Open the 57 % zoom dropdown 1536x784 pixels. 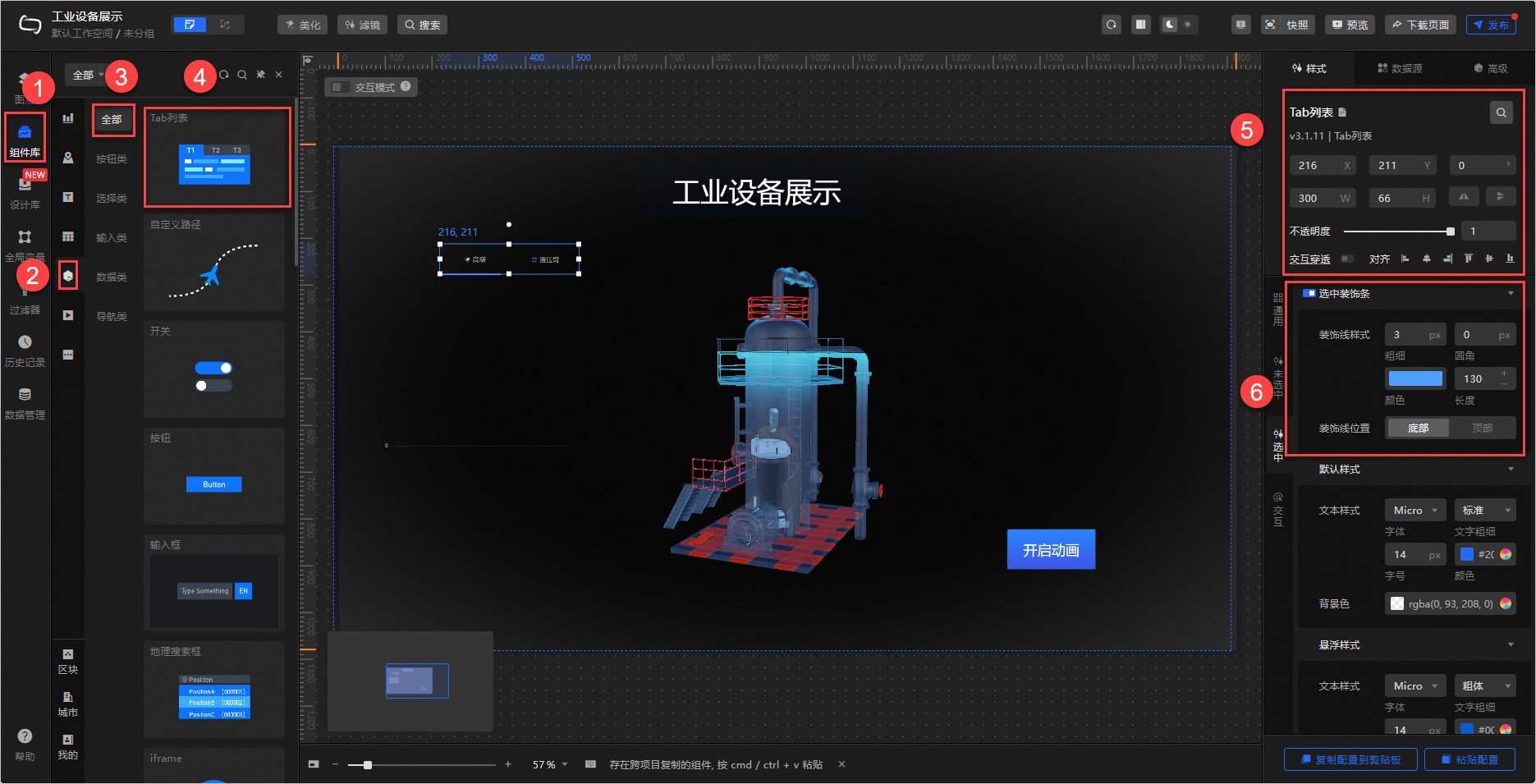[x=550, y=764]
